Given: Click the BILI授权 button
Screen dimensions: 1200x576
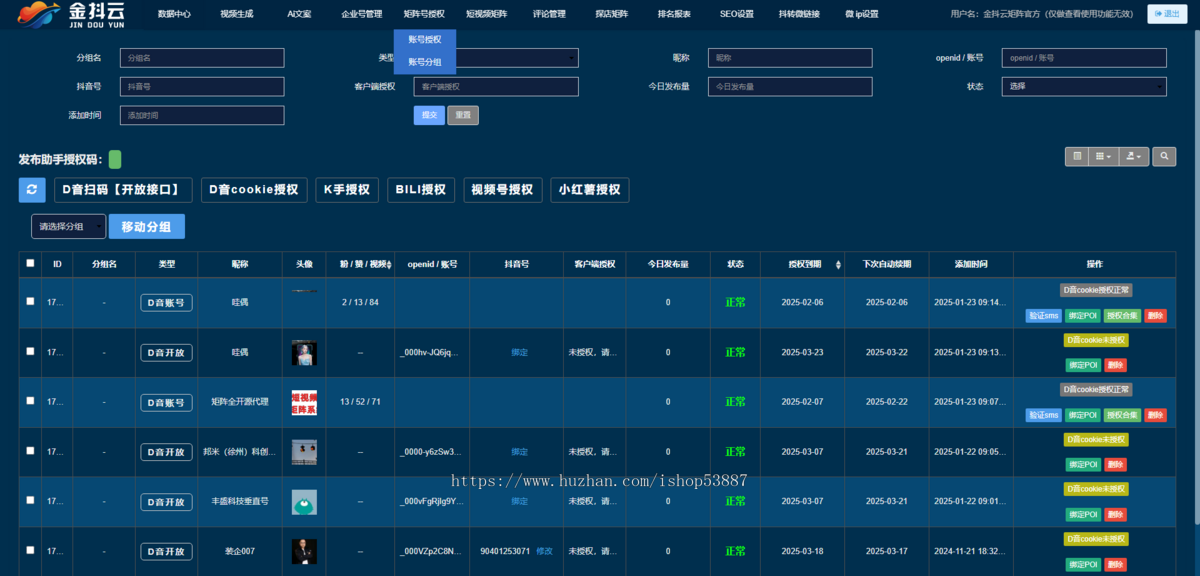Looking at the screenshot, I should click(421, 190).
